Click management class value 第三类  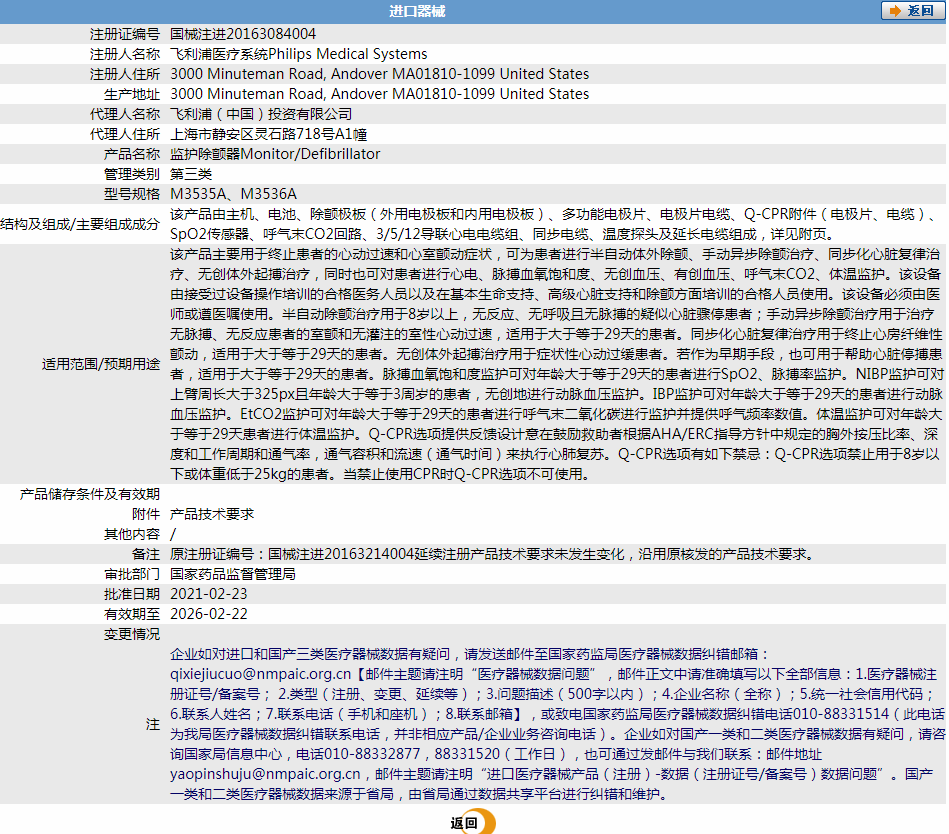click(x=191, y=174)
